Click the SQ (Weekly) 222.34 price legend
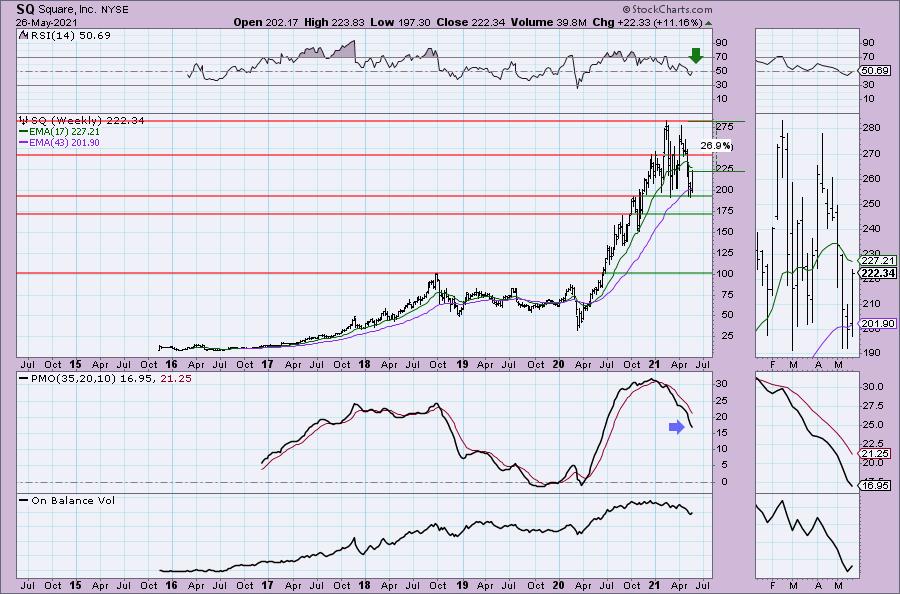The width and height of the screenshot is (900, 594). point(81,121)
